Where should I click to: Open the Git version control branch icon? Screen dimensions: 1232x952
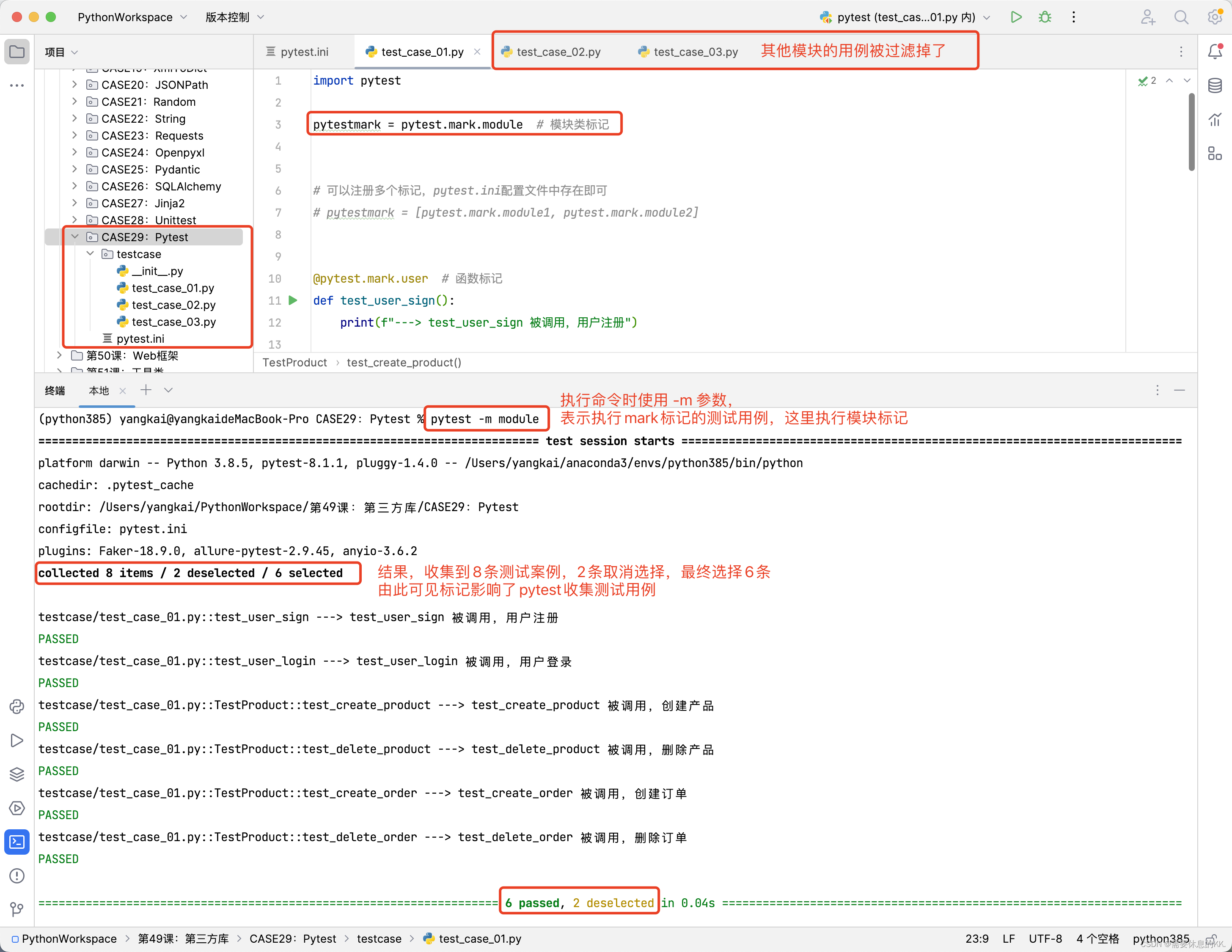coord(17,910)
